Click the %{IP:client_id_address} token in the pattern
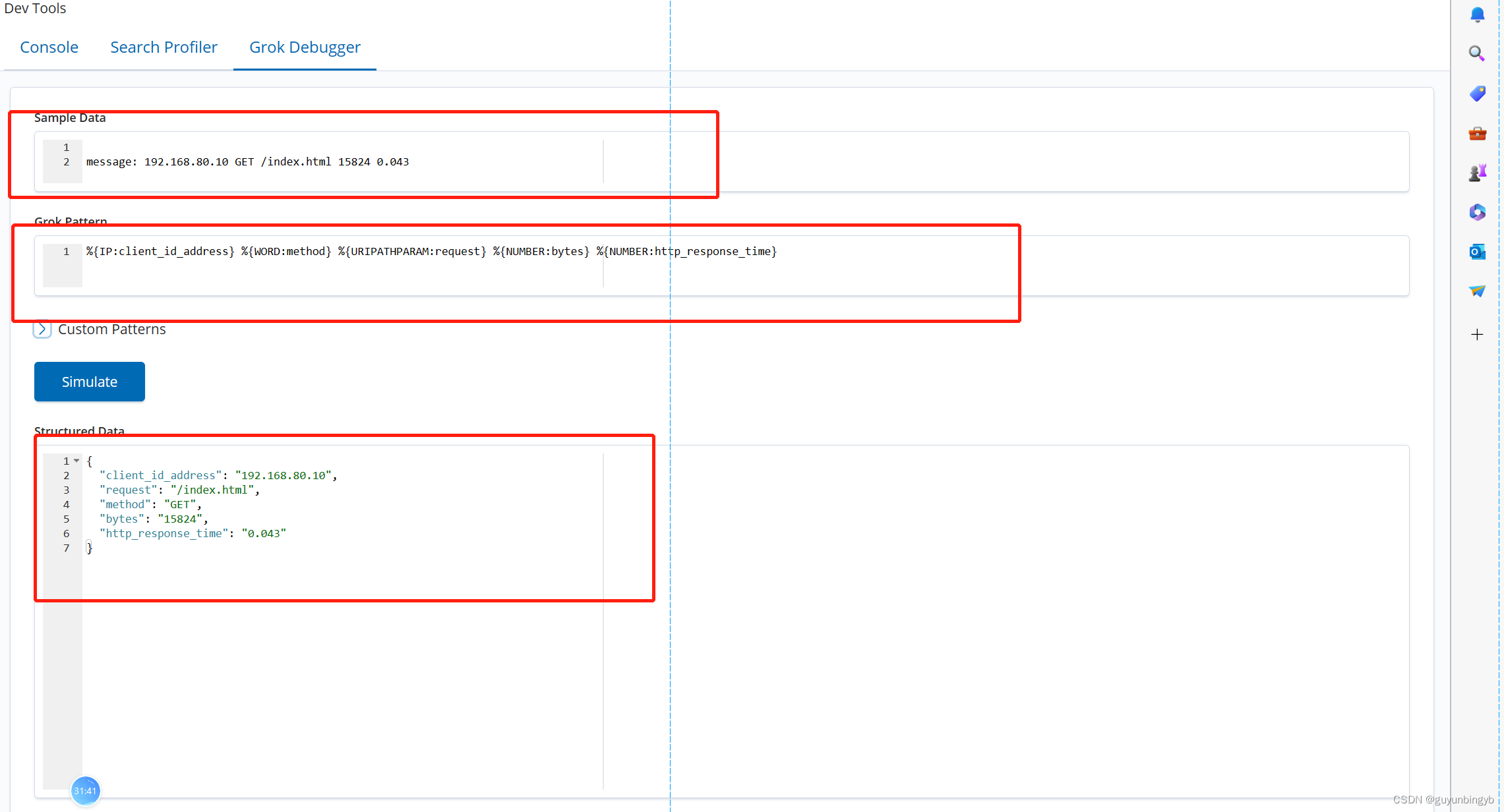This screenshot has height=812, width=1504. tap(160, 252)
